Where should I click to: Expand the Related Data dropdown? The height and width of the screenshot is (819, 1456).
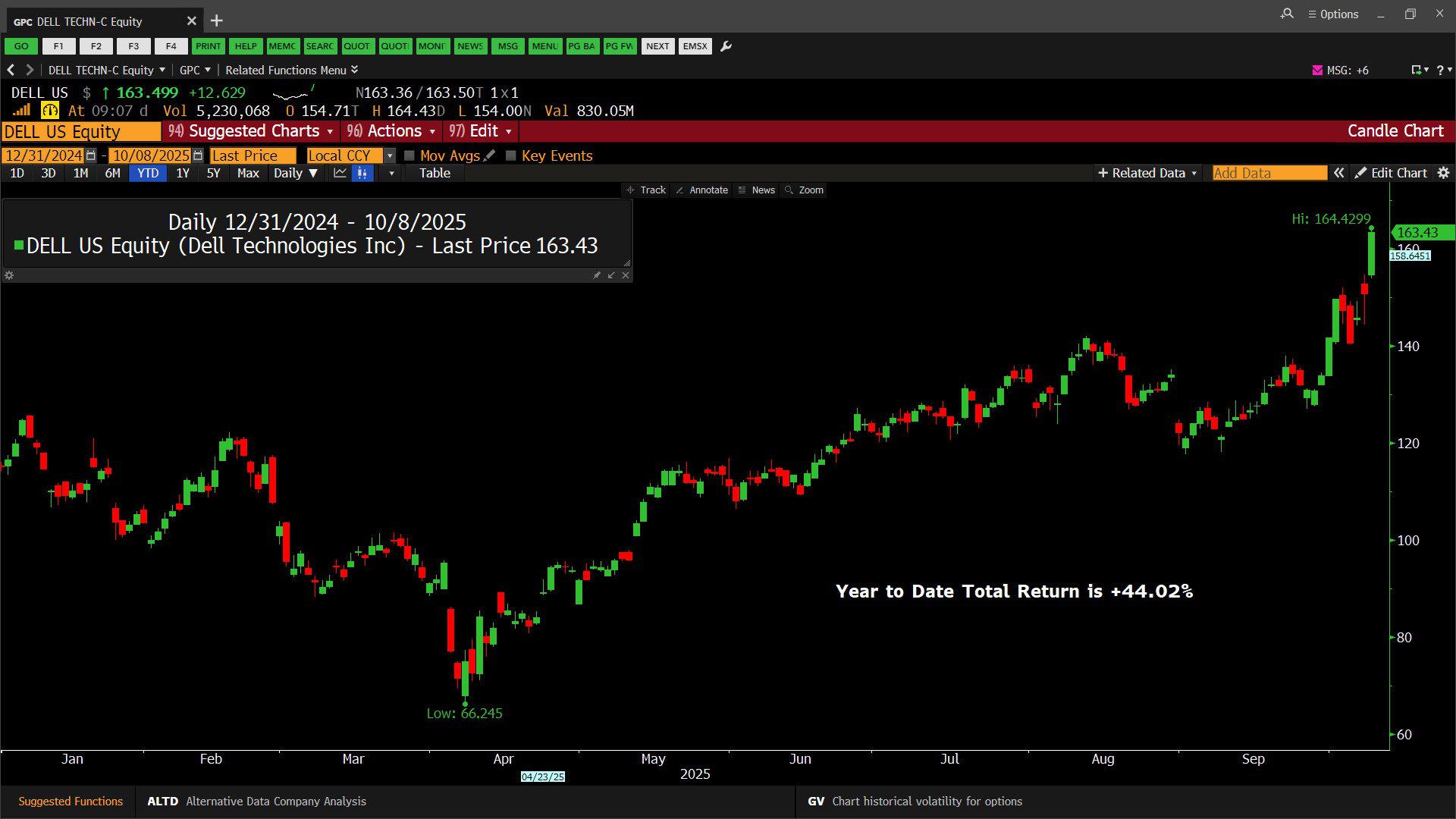tap(1147, 173)
